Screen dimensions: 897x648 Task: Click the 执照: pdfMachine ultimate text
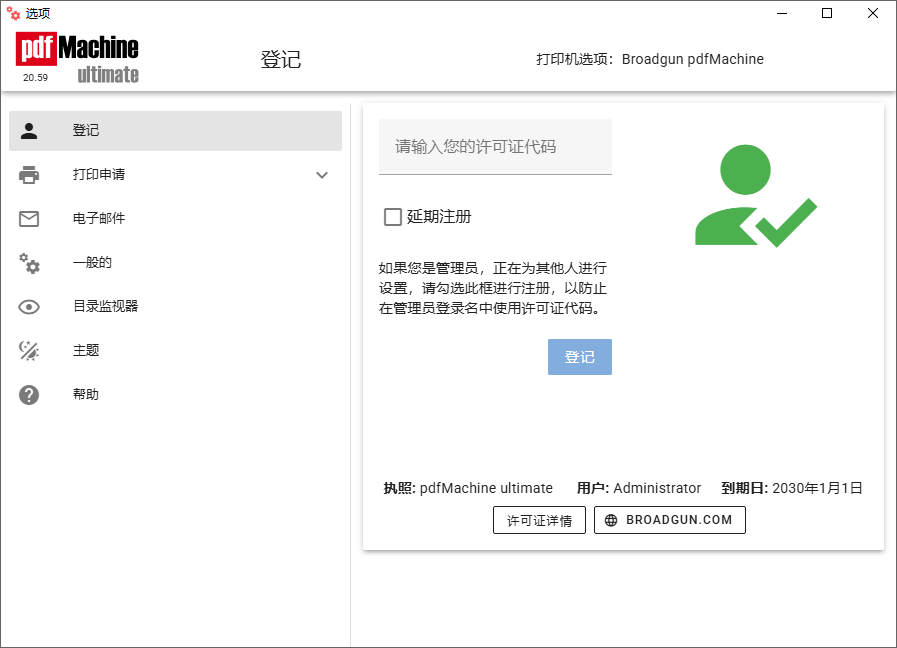pos(468,488)
